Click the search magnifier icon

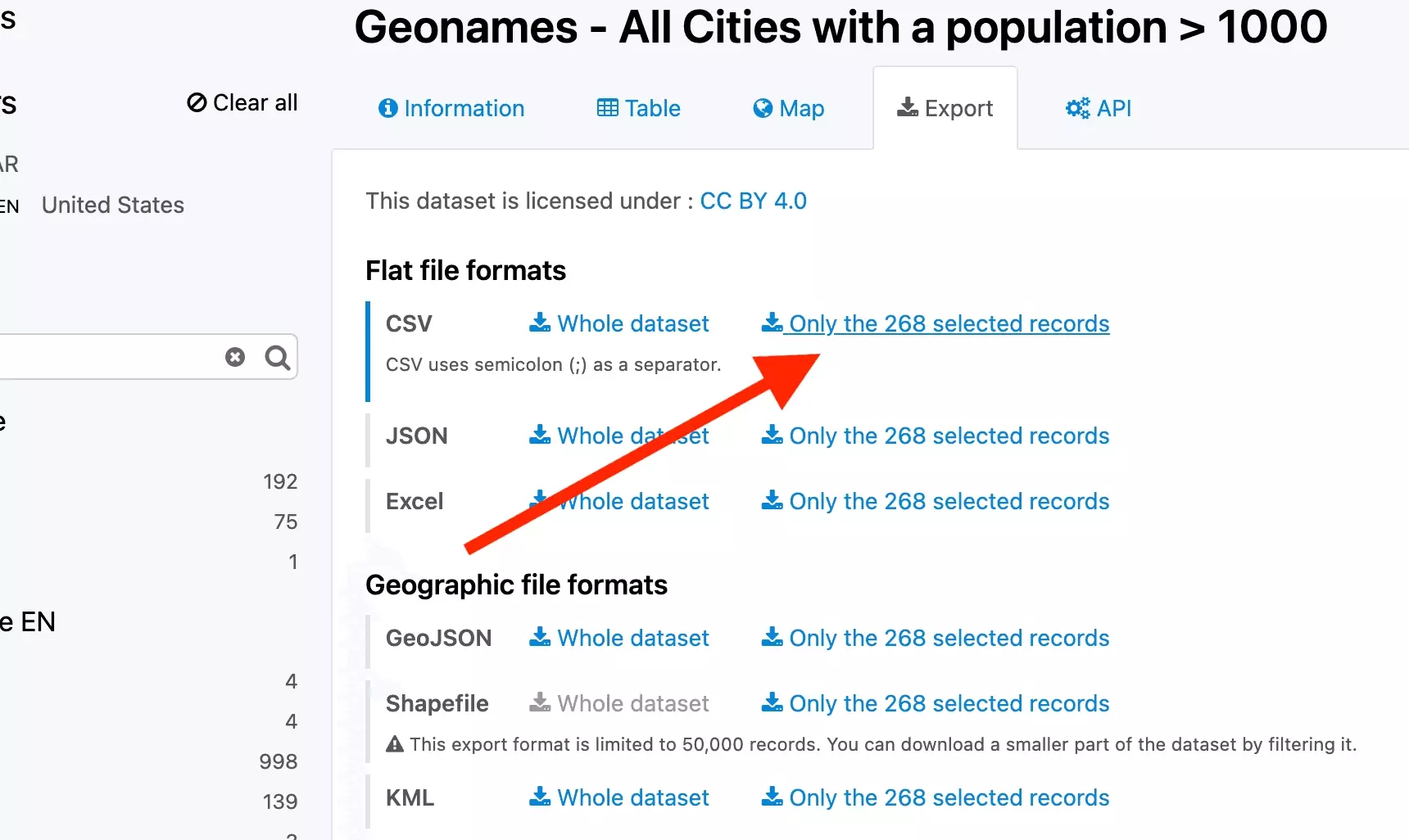point(278,358)
